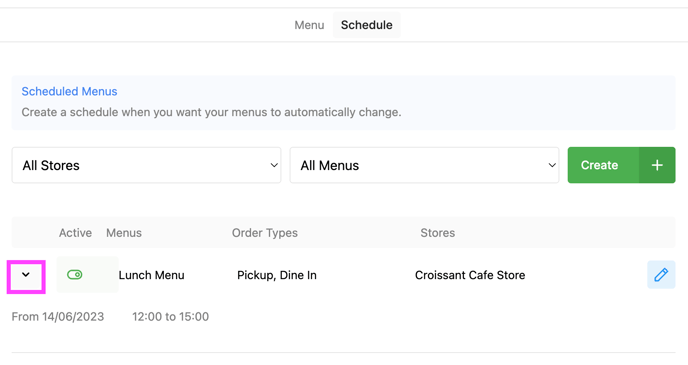Click the plus icon beside Create
The height and width of the screenshot is (365, 688).
(657, 165)
